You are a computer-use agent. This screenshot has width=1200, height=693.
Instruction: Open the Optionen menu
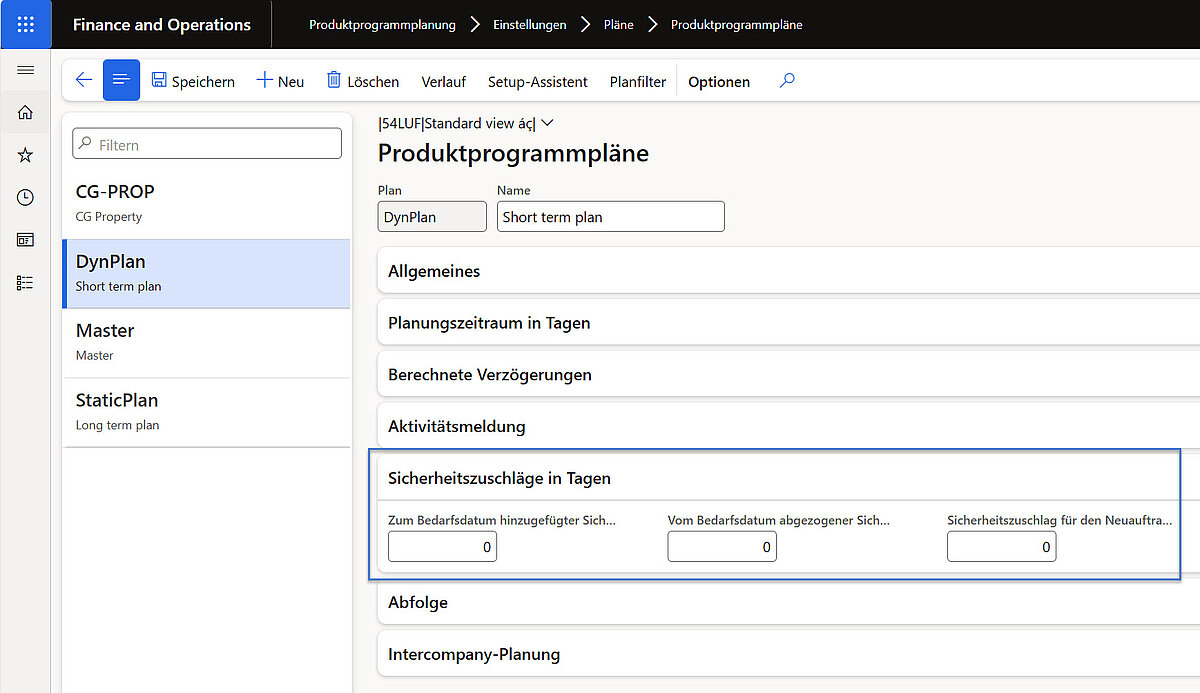[x=718, y=81]
